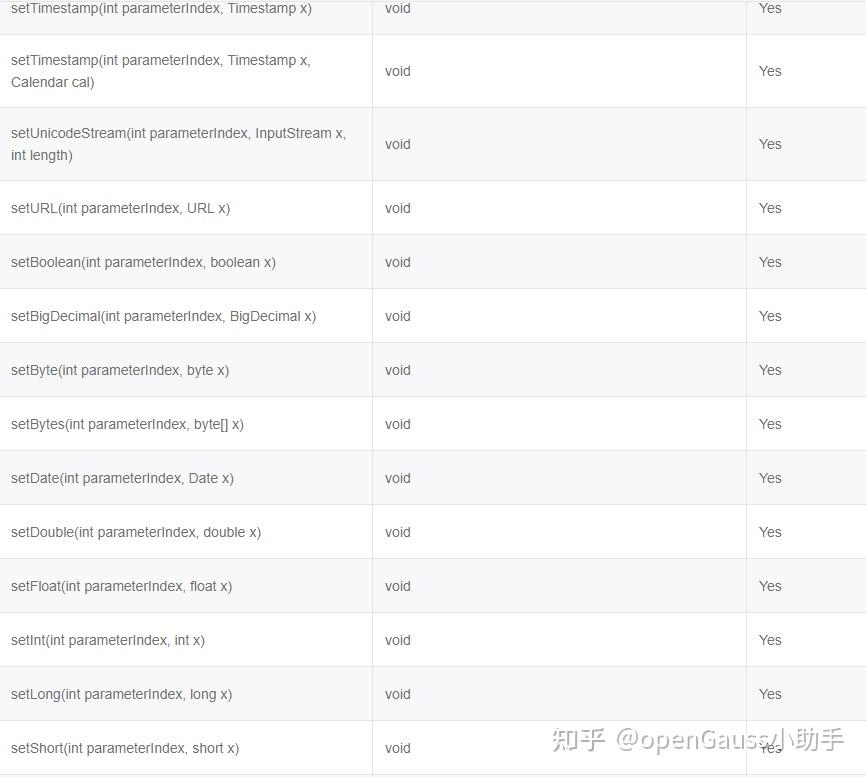The image size is (866, 777).
Task: Click setByte(int parameterIndex, byte x) text
Action: click(x=120, y=370)
